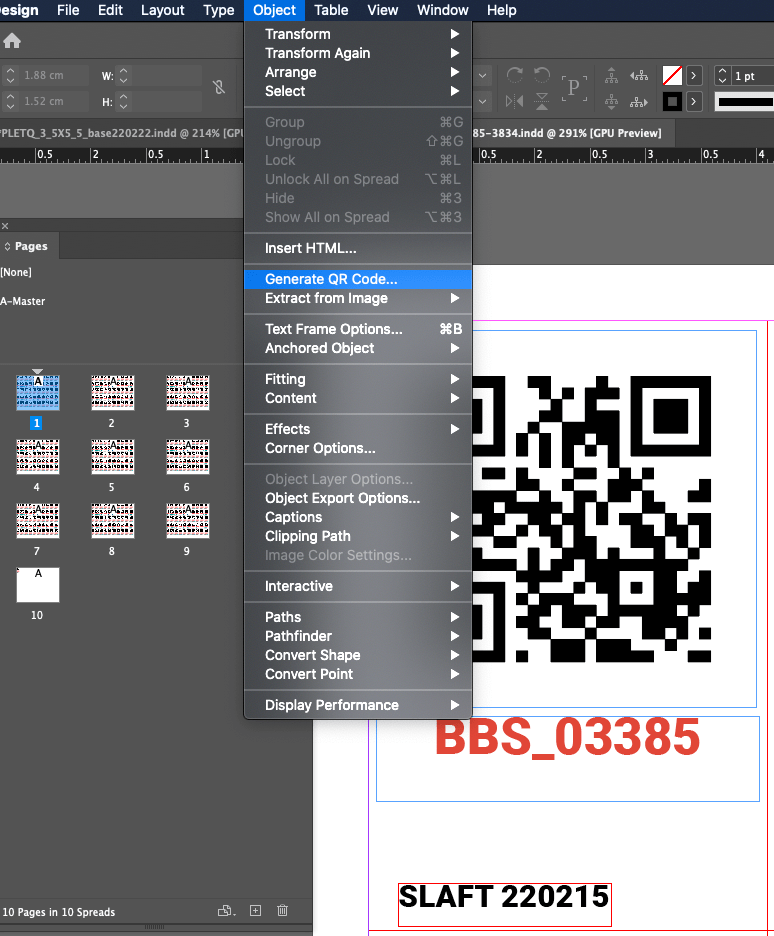Open the Fitting submenu
The image size is (774, 936).
[358, 379]
